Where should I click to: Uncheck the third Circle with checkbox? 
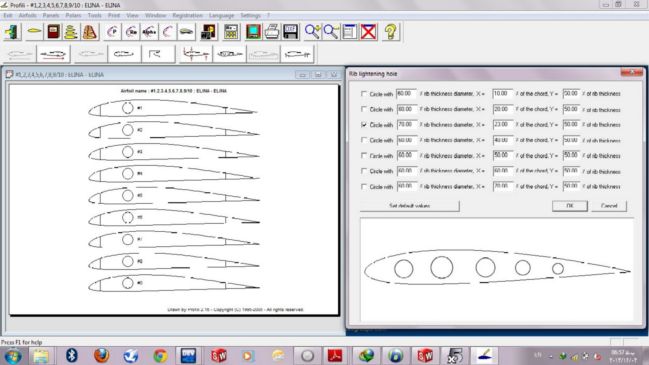[x=364, y=125]
